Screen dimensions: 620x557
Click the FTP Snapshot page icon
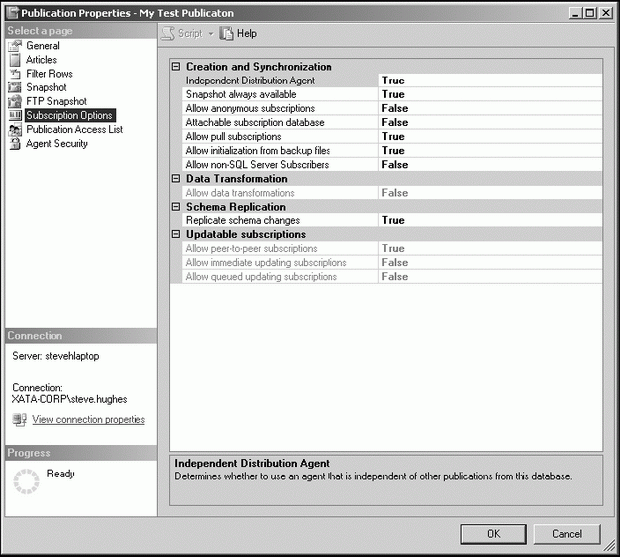point(15,102)
